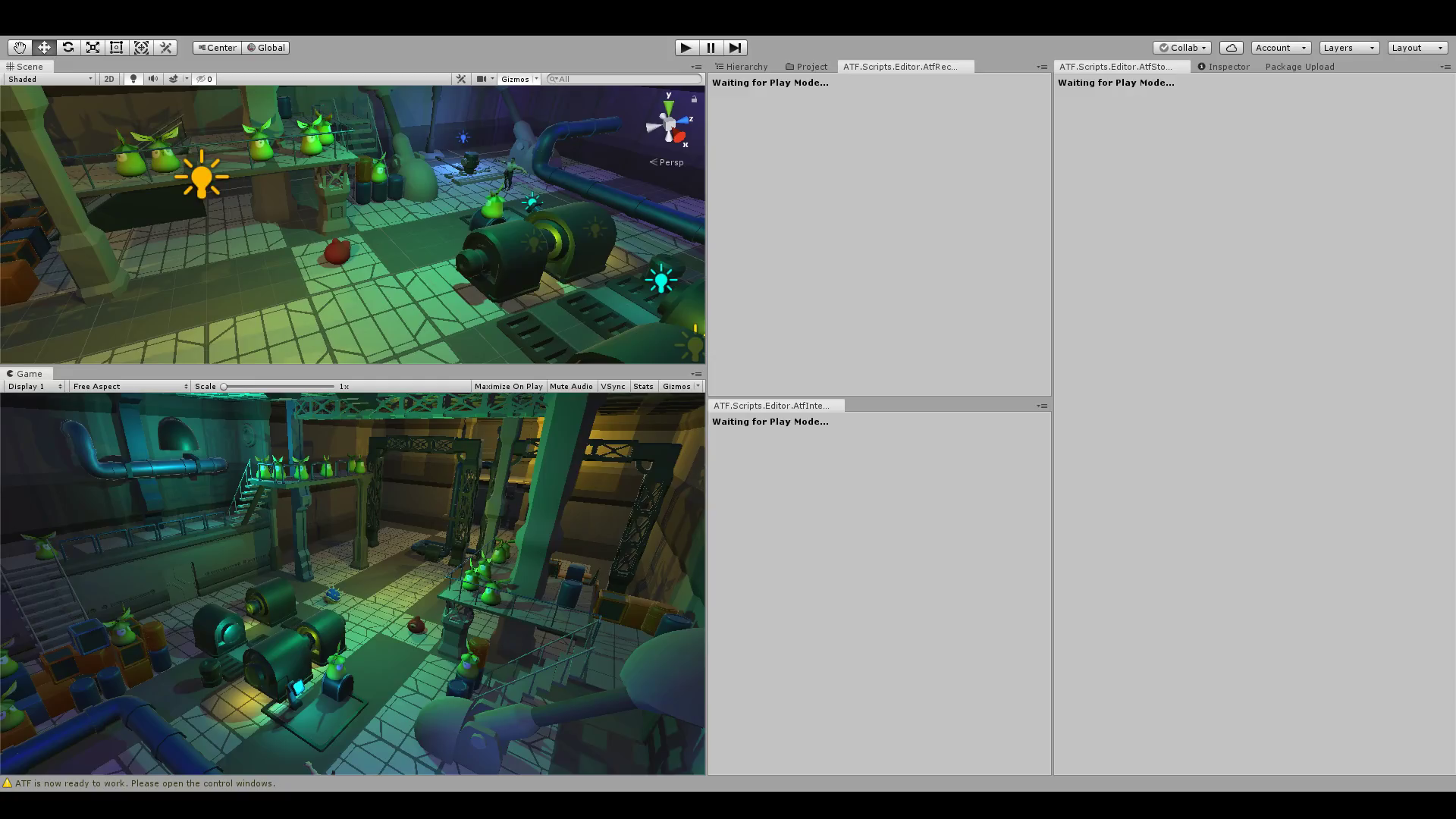Select the Rotate tool
This screenshot has height=819, width=1456.
coord(68,48)
